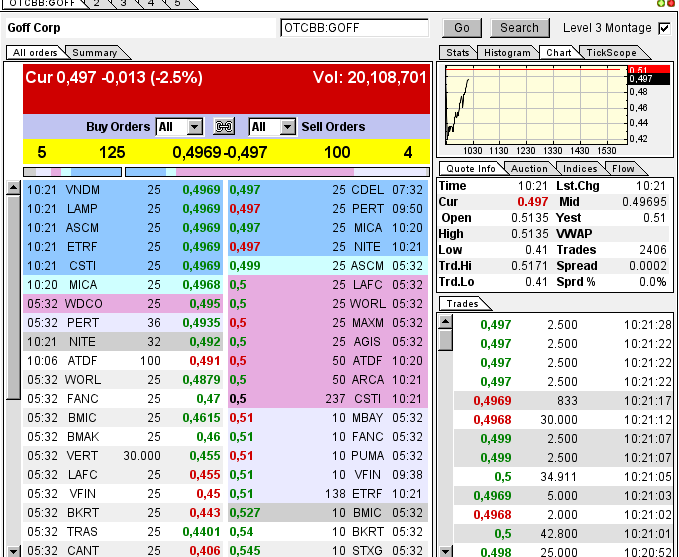Click the green window control icon
Viewport: 679px width, 557px height.
point(661,3)
